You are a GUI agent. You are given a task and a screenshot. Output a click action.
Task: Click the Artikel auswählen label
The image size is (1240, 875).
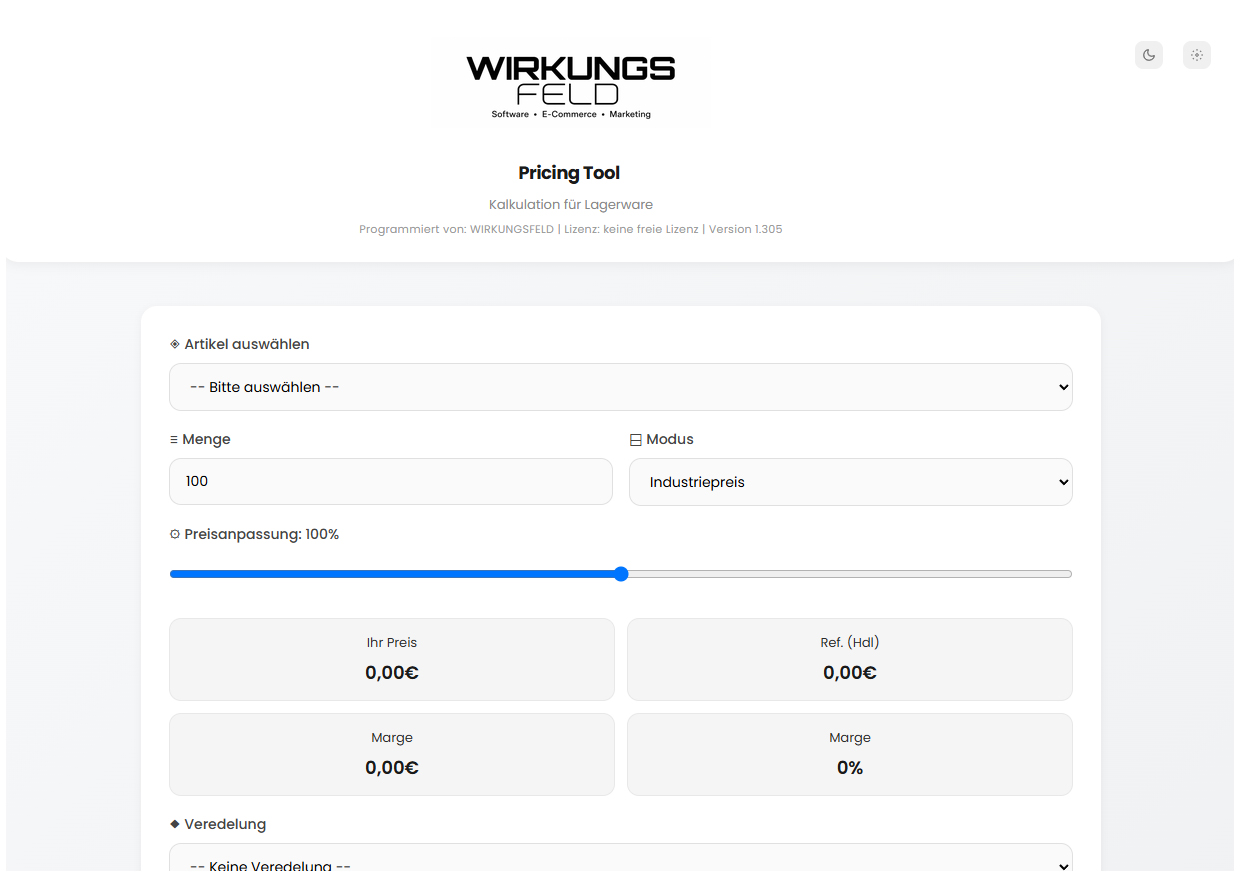240,344
